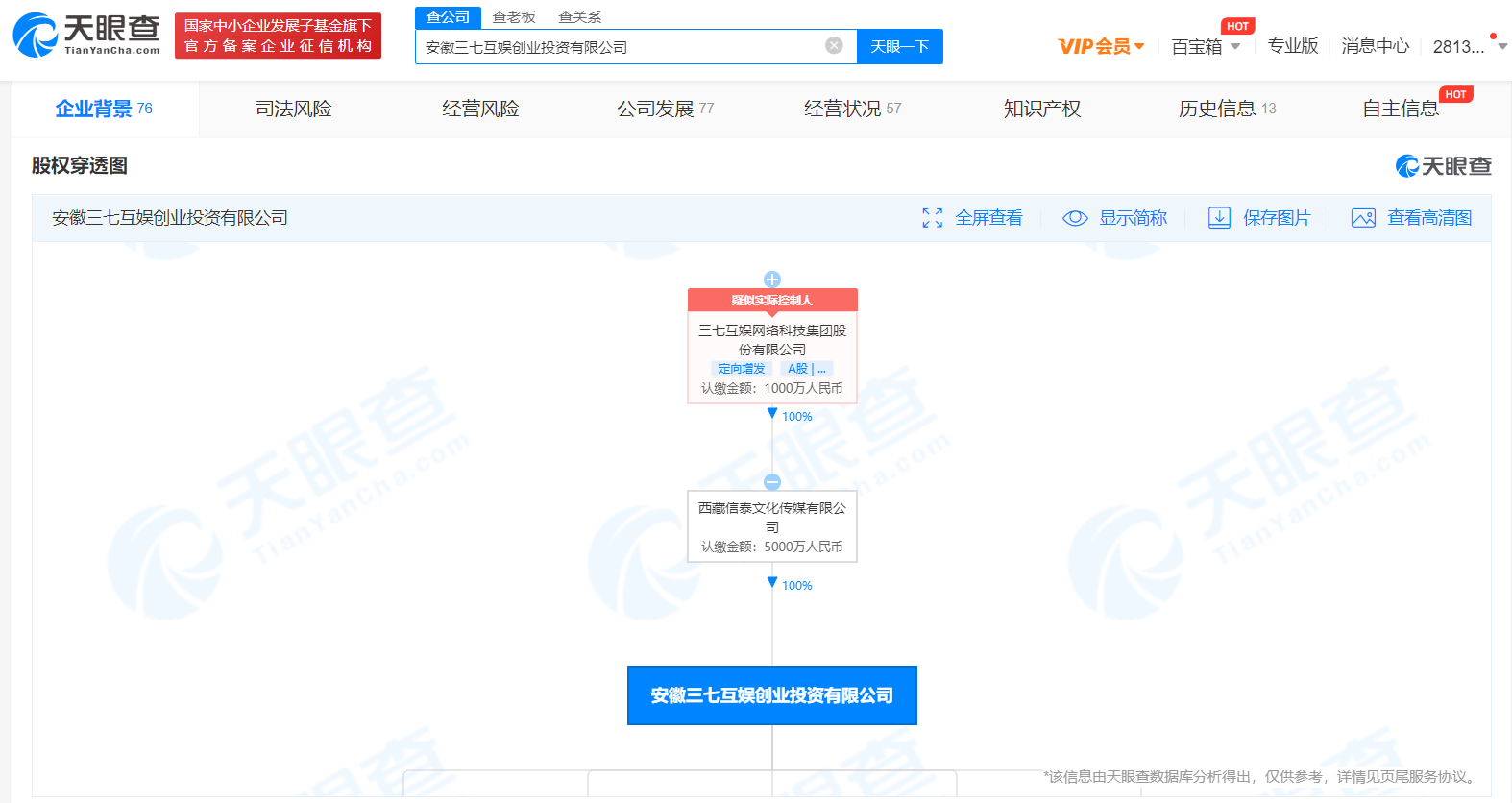Click the A股 tag on shareholder node
The width and height of the screenshot is (1512, 803).
point(806,369)
